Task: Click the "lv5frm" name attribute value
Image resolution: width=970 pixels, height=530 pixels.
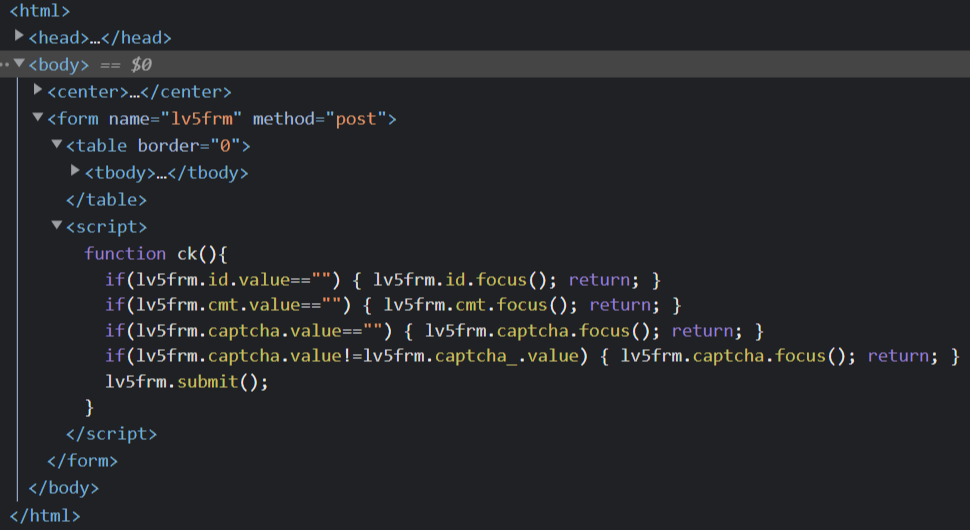Action: [x=201, y=119]
